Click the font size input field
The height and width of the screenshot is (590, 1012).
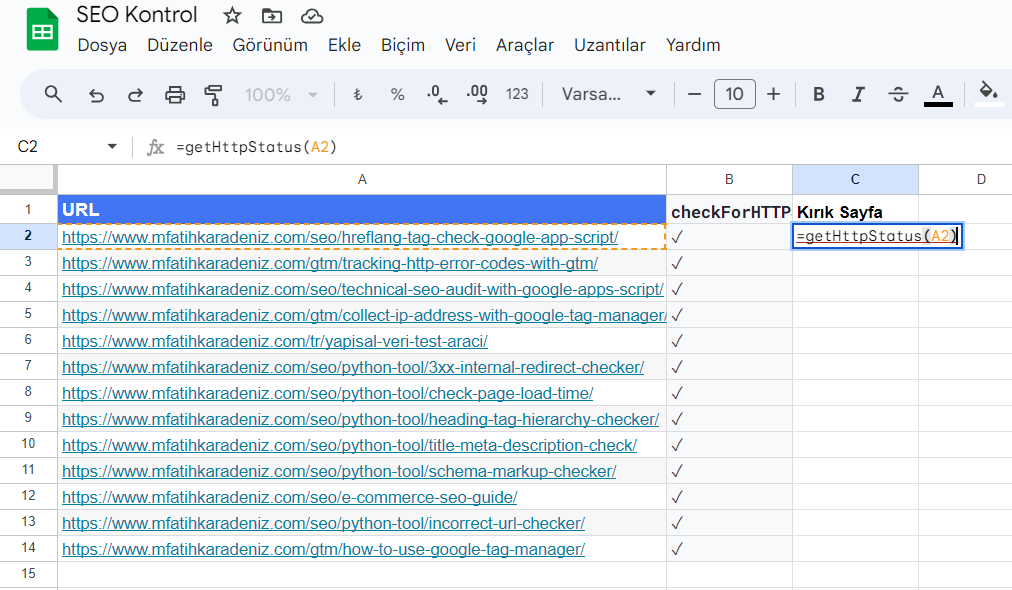(734, 94)
